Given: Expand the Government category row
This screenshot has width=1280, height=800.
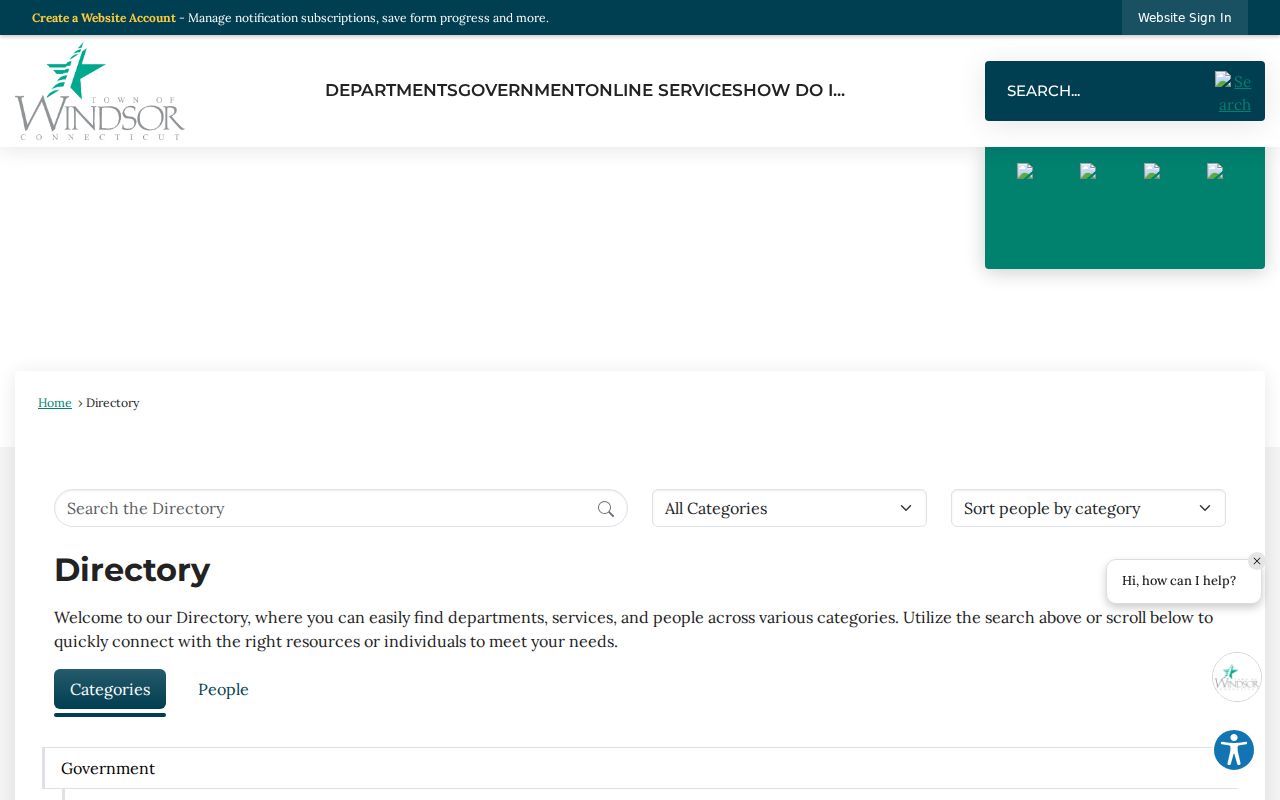Looking at the screenshot, I should [x=640, y=768].
